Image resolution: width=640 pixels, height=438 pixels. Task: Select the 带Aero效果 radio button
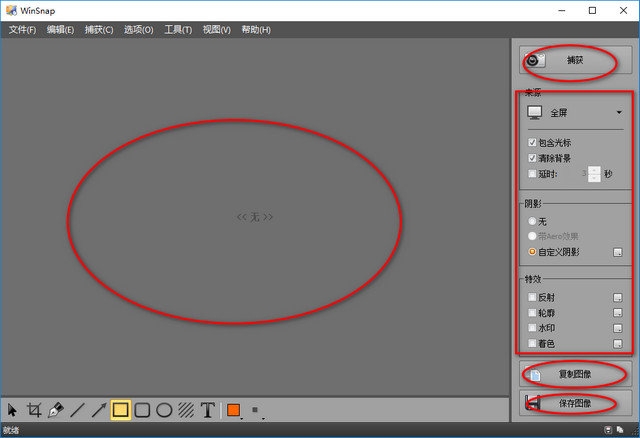pyautogui.click(x=532, y=236)
